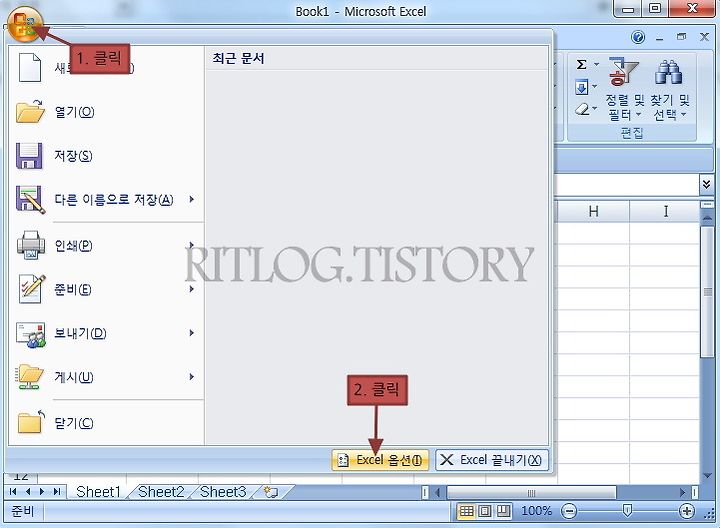Viewport: 720px width, 528px height.
Task: Open Excel help with the question mark
Action: tap(638, 37)
